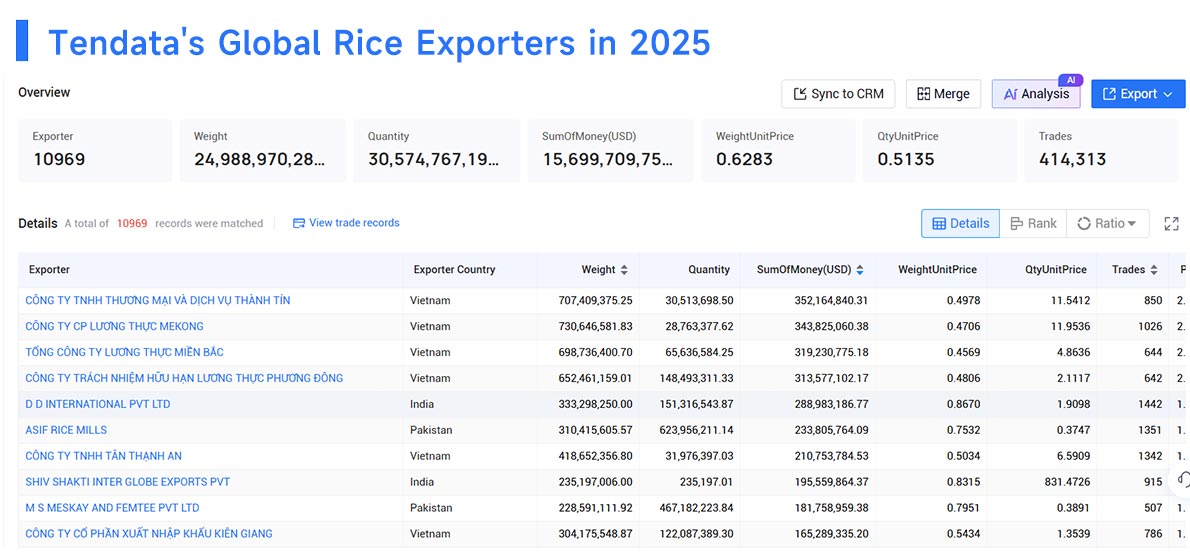
Task: Open CÔNG TY CỔ PHẦN XUẤT NHẬP KHẨU KIÊN GIANG
Action: pyautogui.click(x=149, y=533)
